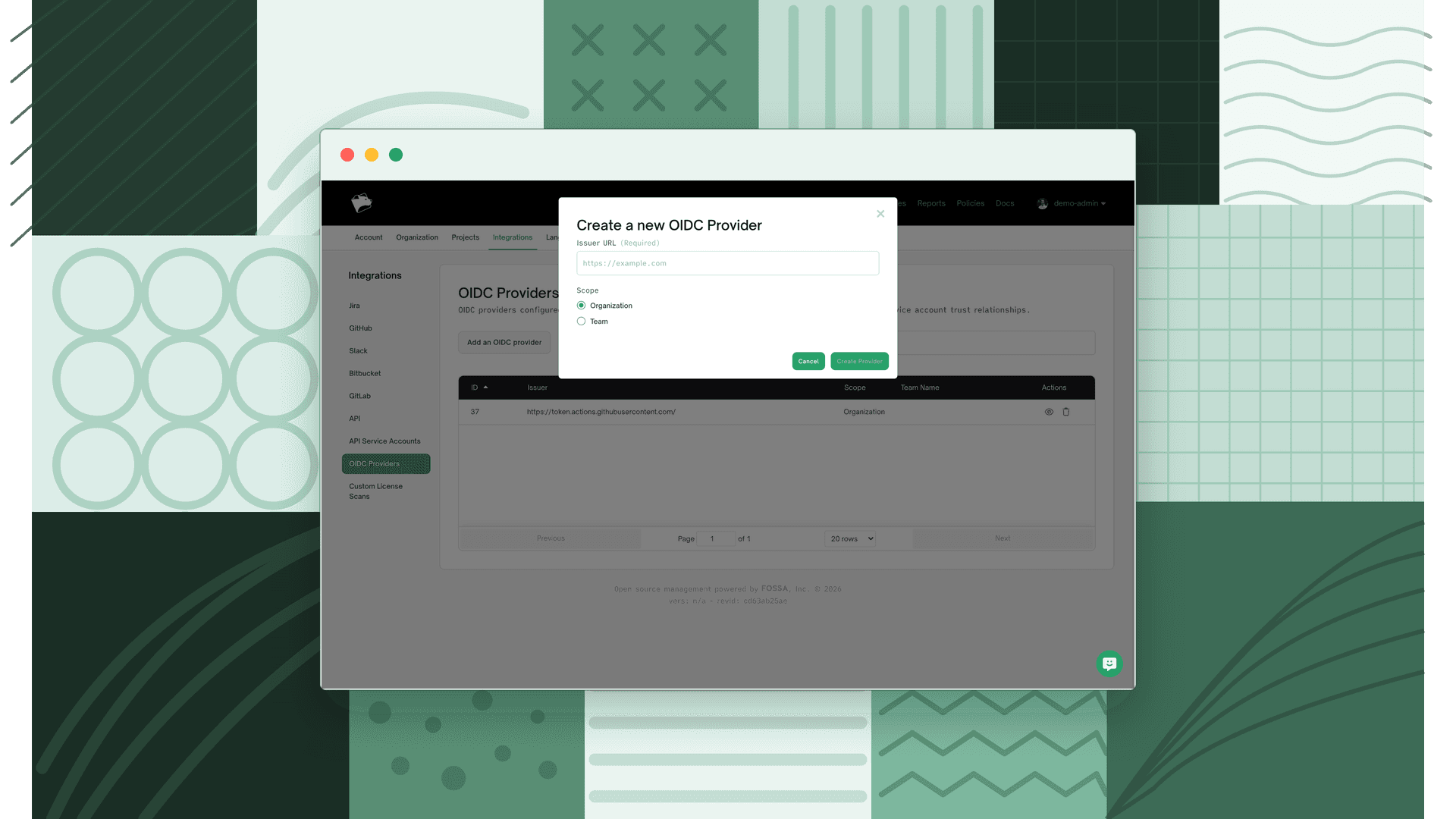The width and height of the screenshot is (1456, 819).
Task: Click the Cancel button
Action: 808,361
